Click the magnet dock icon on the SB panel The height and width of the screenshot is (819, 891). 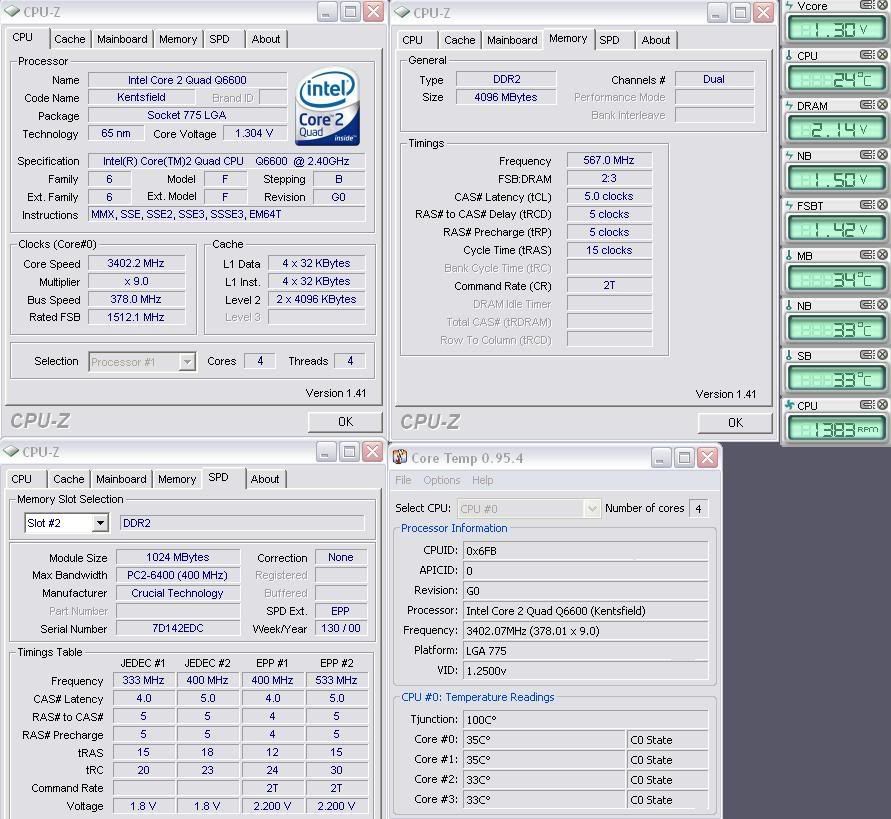(x=867, y=355)
